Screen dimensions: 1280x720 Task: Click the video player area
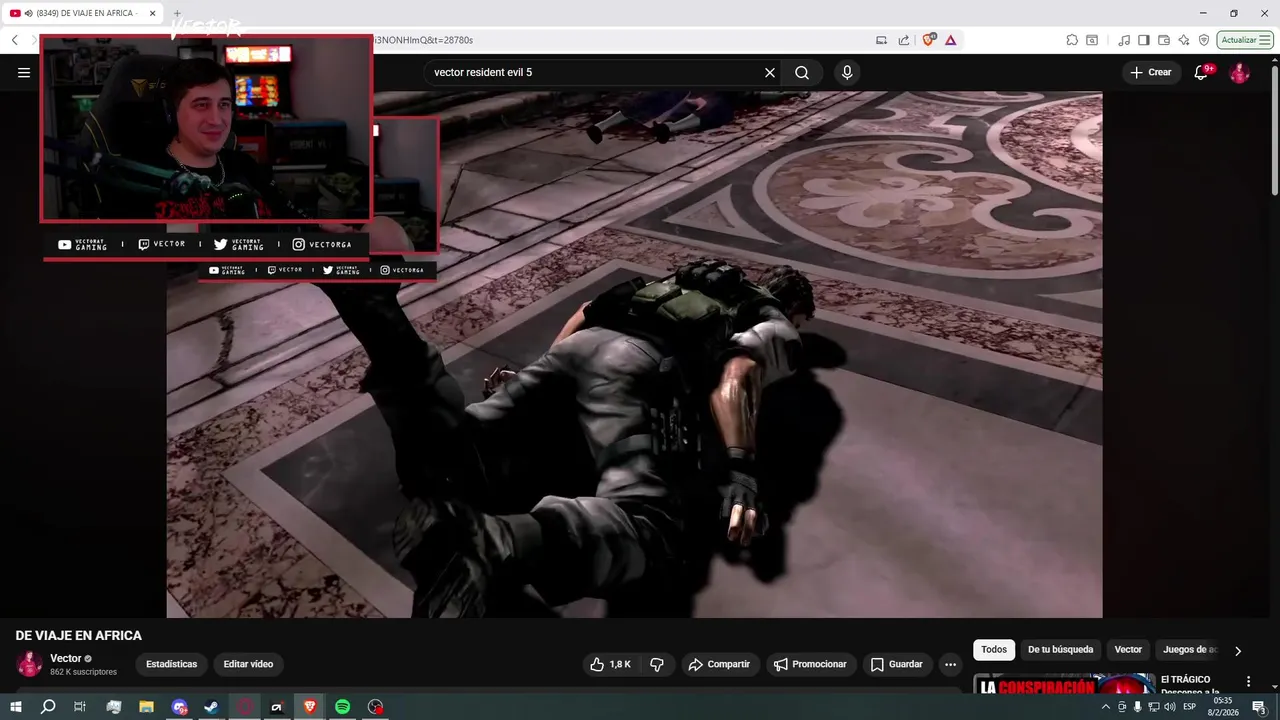coord(634,354)
